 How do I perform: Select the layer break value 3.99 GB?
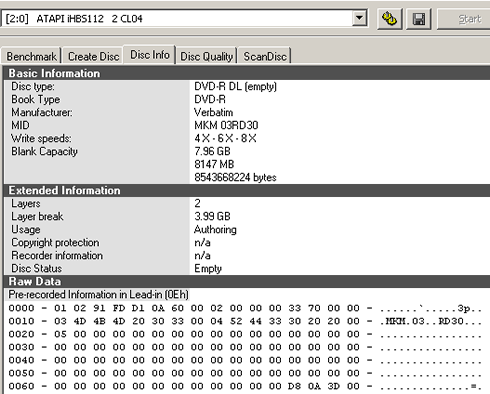coord(212,216)
